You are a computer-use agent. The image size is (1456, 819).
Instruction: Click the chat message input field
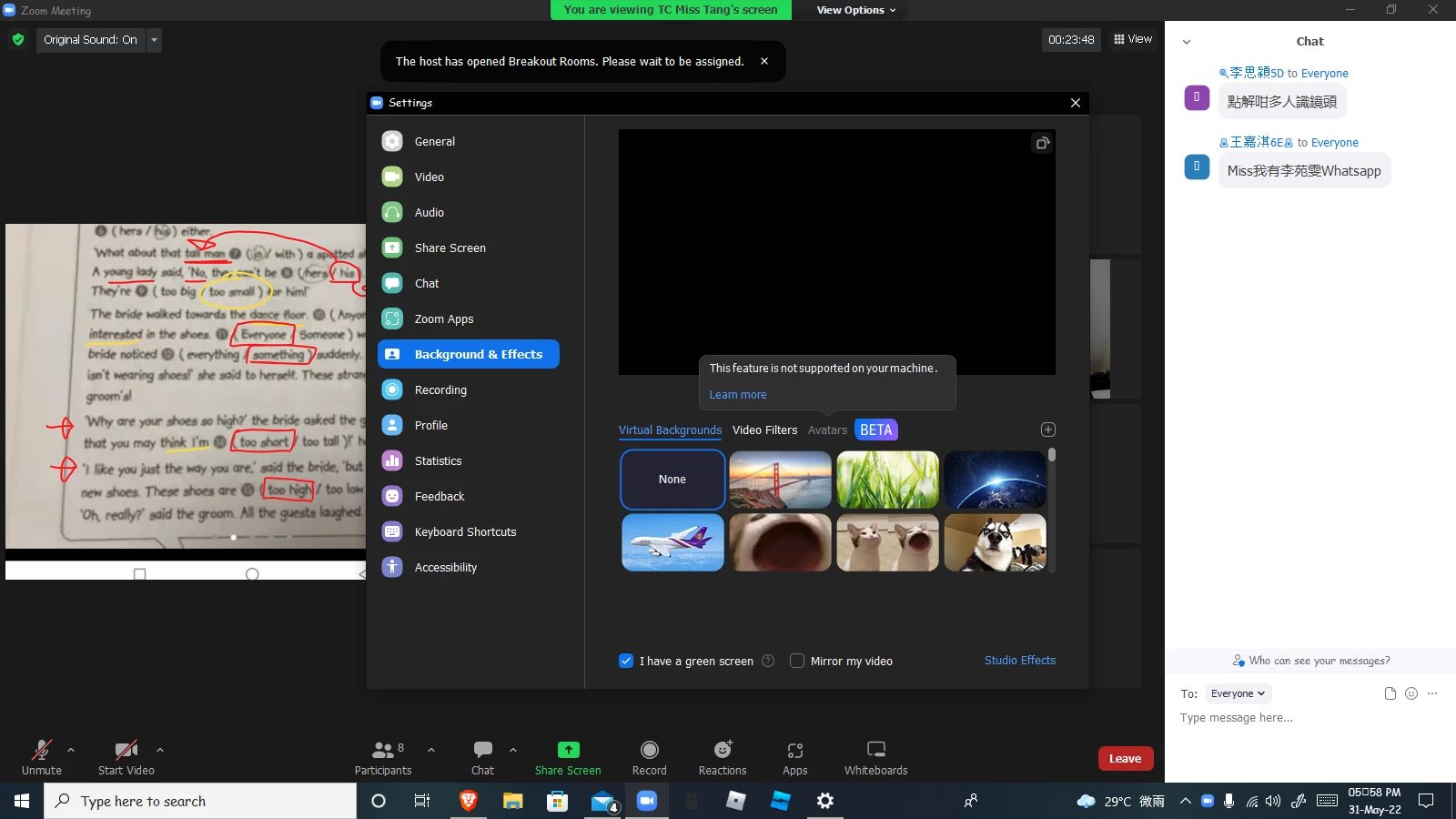1310,718
